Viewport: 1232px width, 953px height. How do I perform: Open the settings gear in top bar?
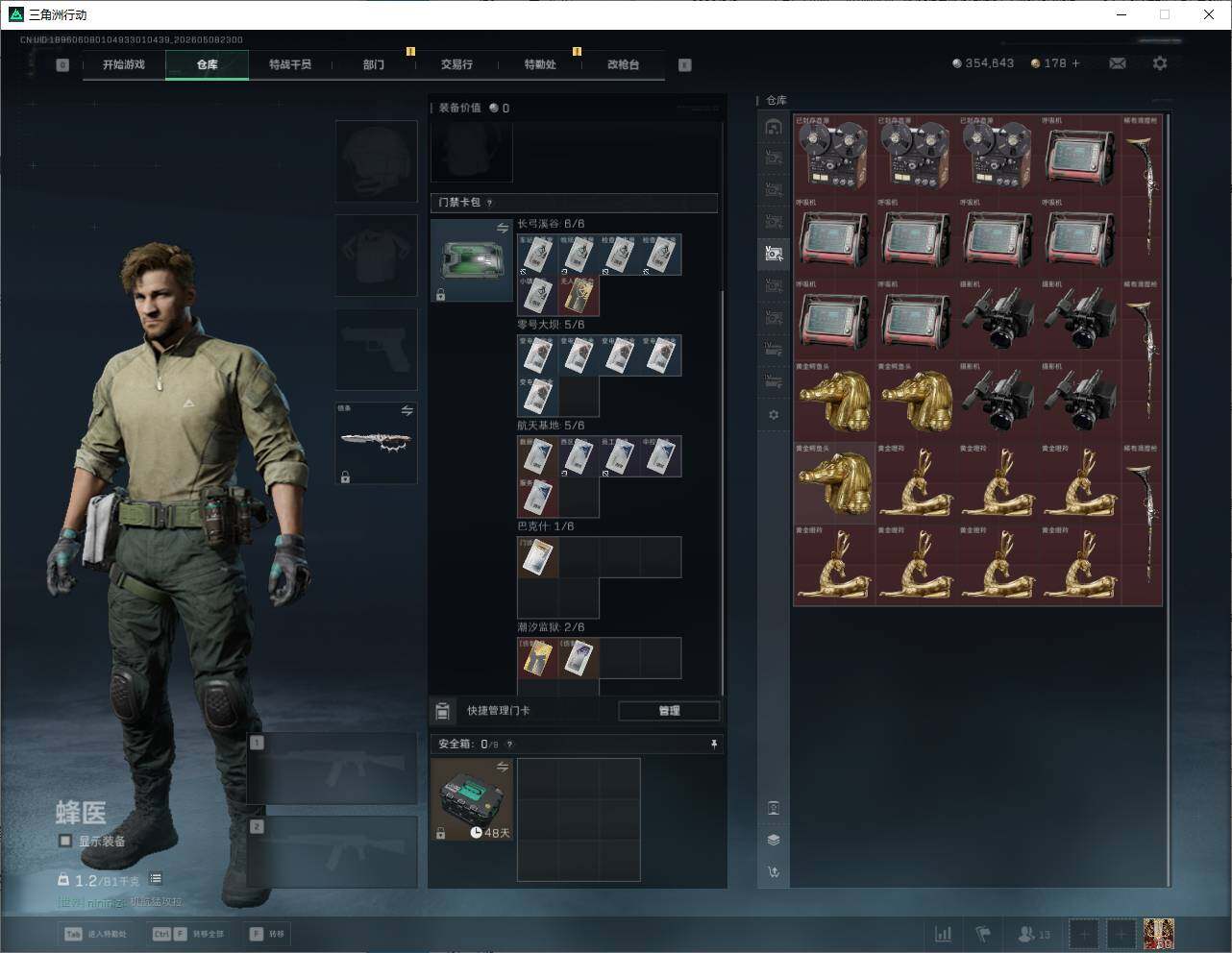tap(1160, 63)
